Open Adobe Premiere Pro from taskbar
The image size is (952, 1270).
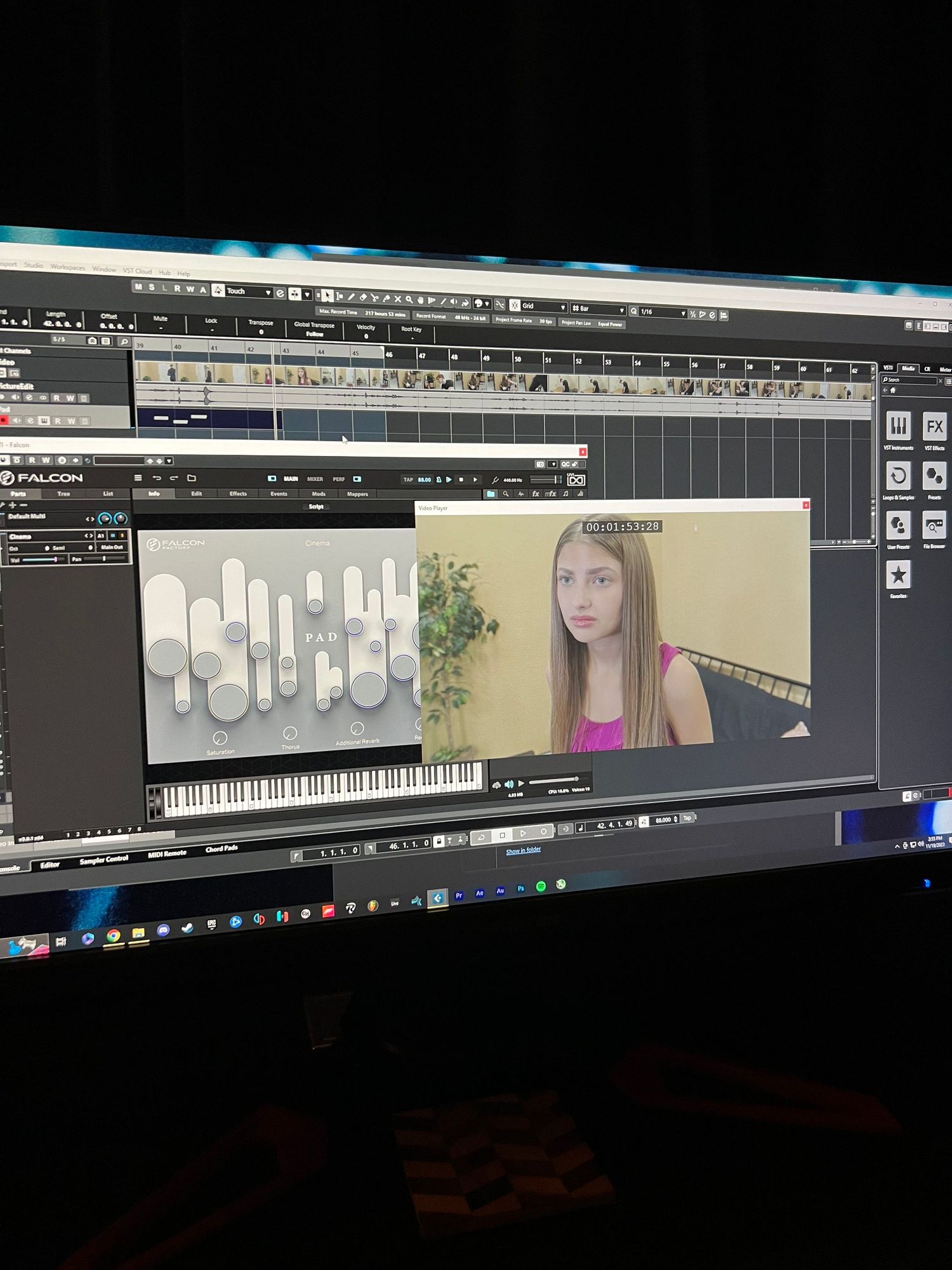coord(459,895)
